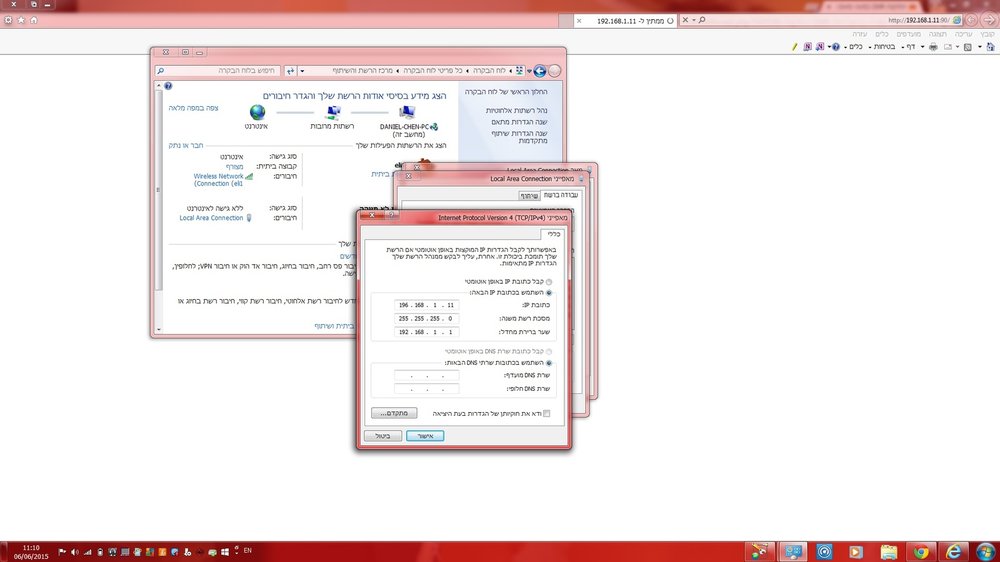Edit the default gateway field 192.168.1.1
This screenshot has width=1000, height=562.
(x=426, y=332)
